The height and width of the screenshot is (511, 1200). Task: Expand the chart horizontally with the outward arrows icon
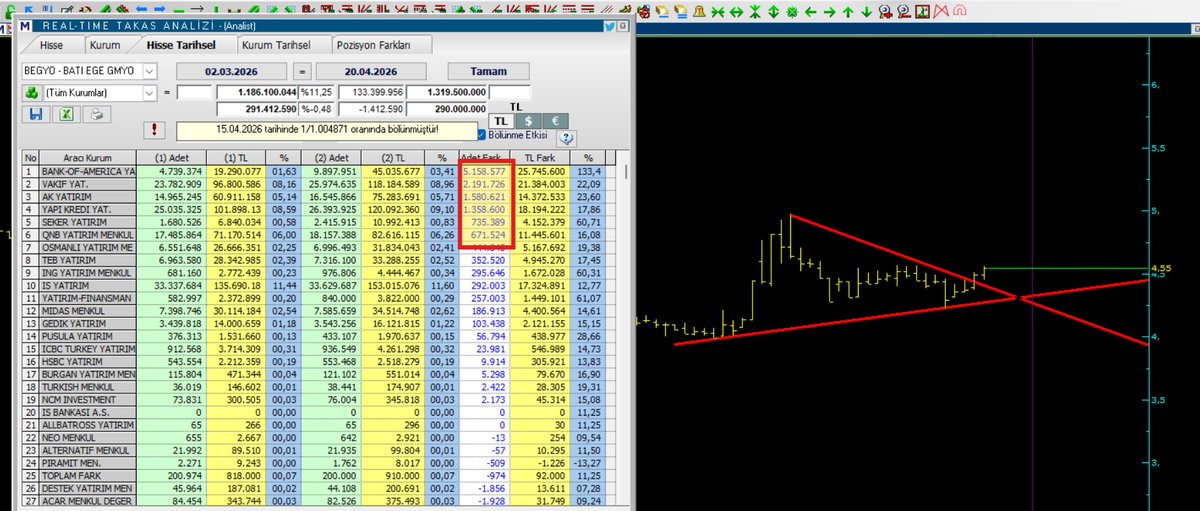click(736, 12)
